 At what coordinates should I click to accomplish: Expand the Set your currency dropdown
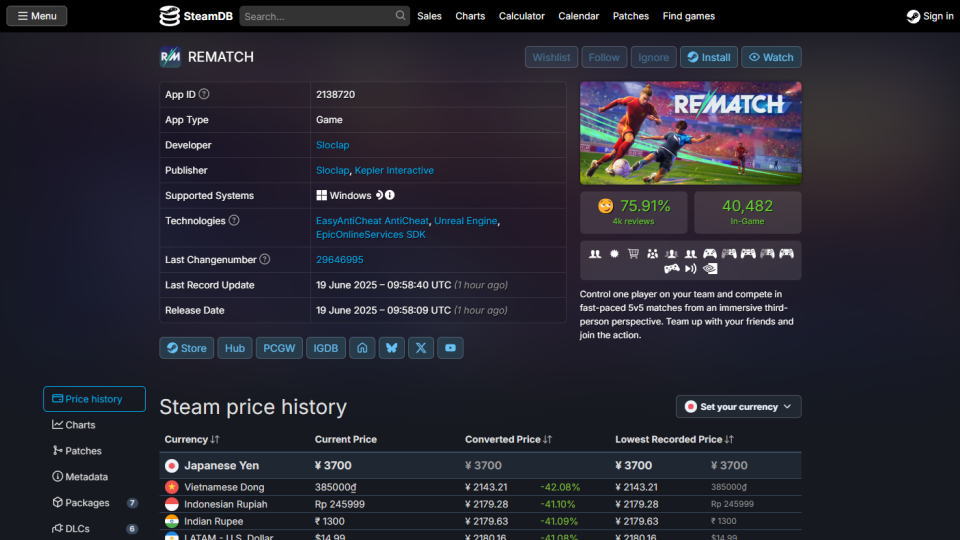(738, 407)
